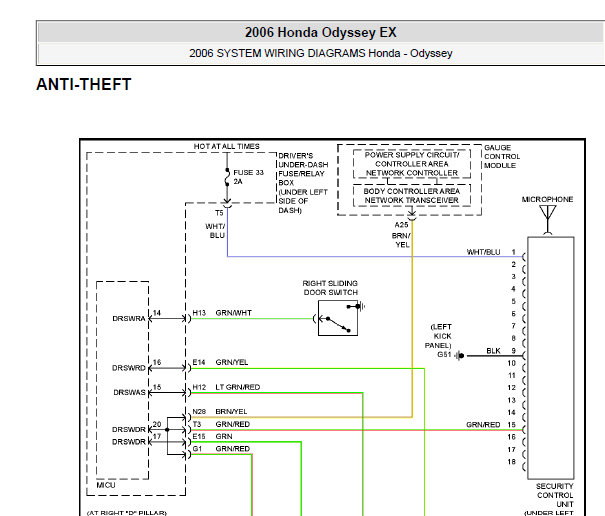This screenshot has width=605, height=516.
Task: Click the "GRN/RED" label next to G1
Action: (233, 448)
